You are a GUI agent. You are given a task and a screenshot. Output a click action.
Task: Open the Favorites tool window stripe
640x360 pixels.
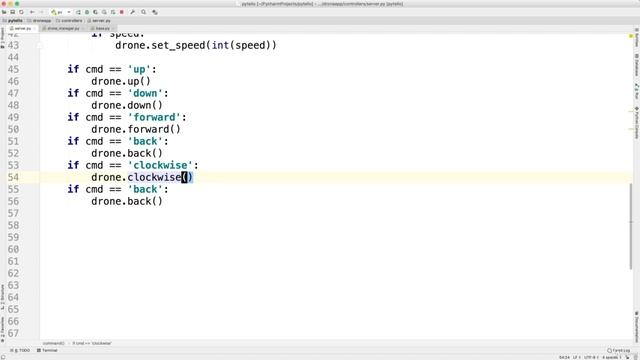[x=2, y=329]
